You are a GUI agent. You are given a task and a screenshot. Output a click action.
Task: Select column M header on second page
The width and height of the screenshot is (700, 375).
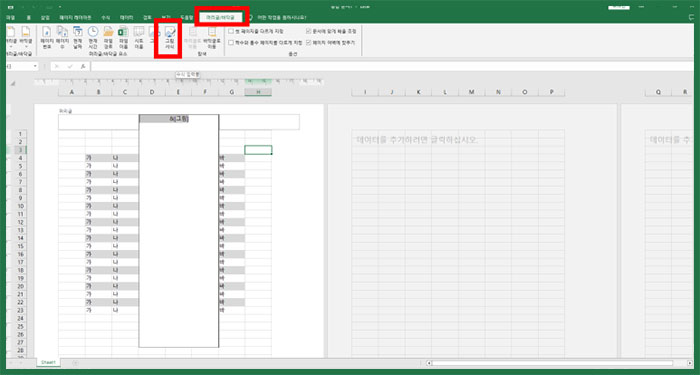click(472, 92)
